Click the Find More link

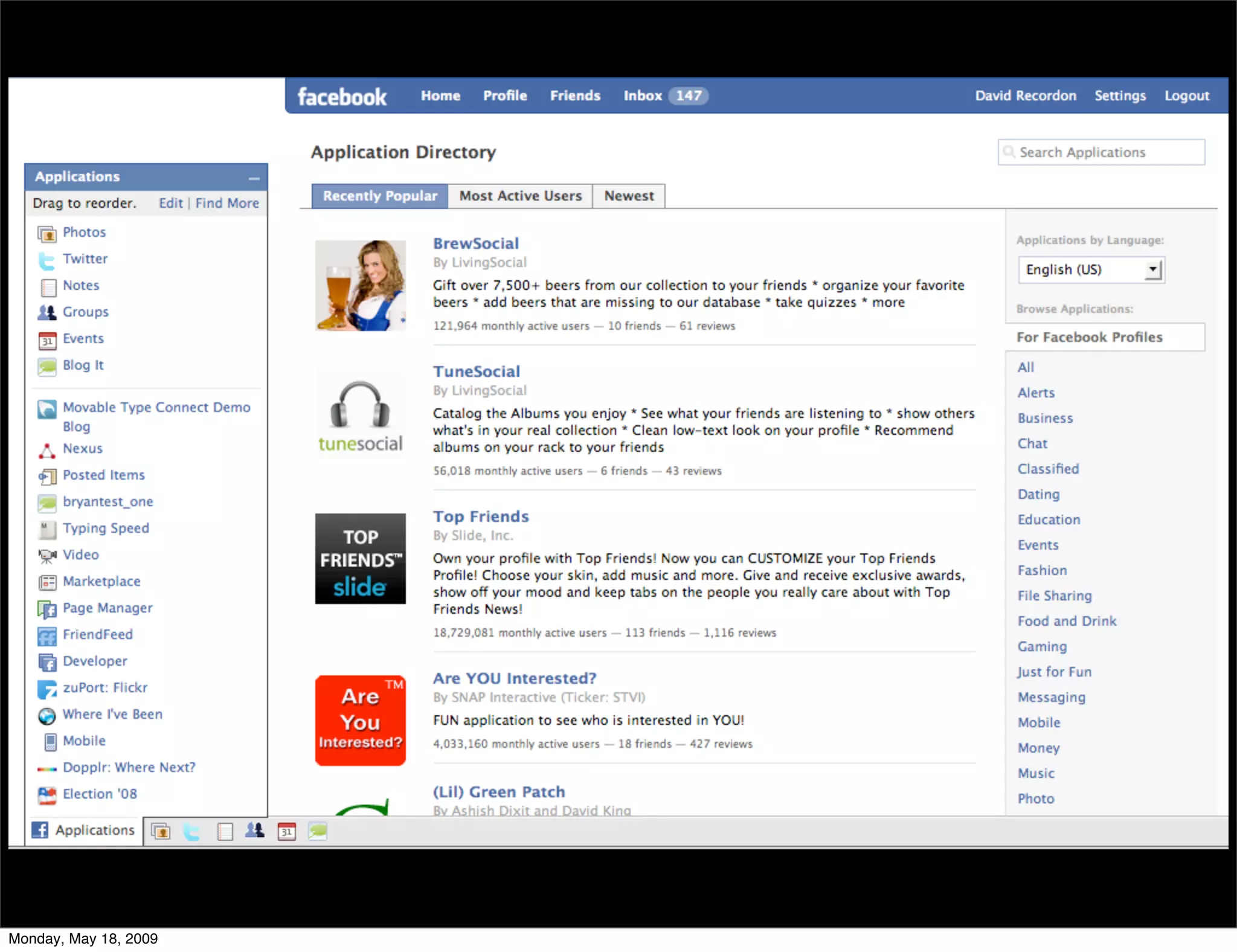coord(227,204)
